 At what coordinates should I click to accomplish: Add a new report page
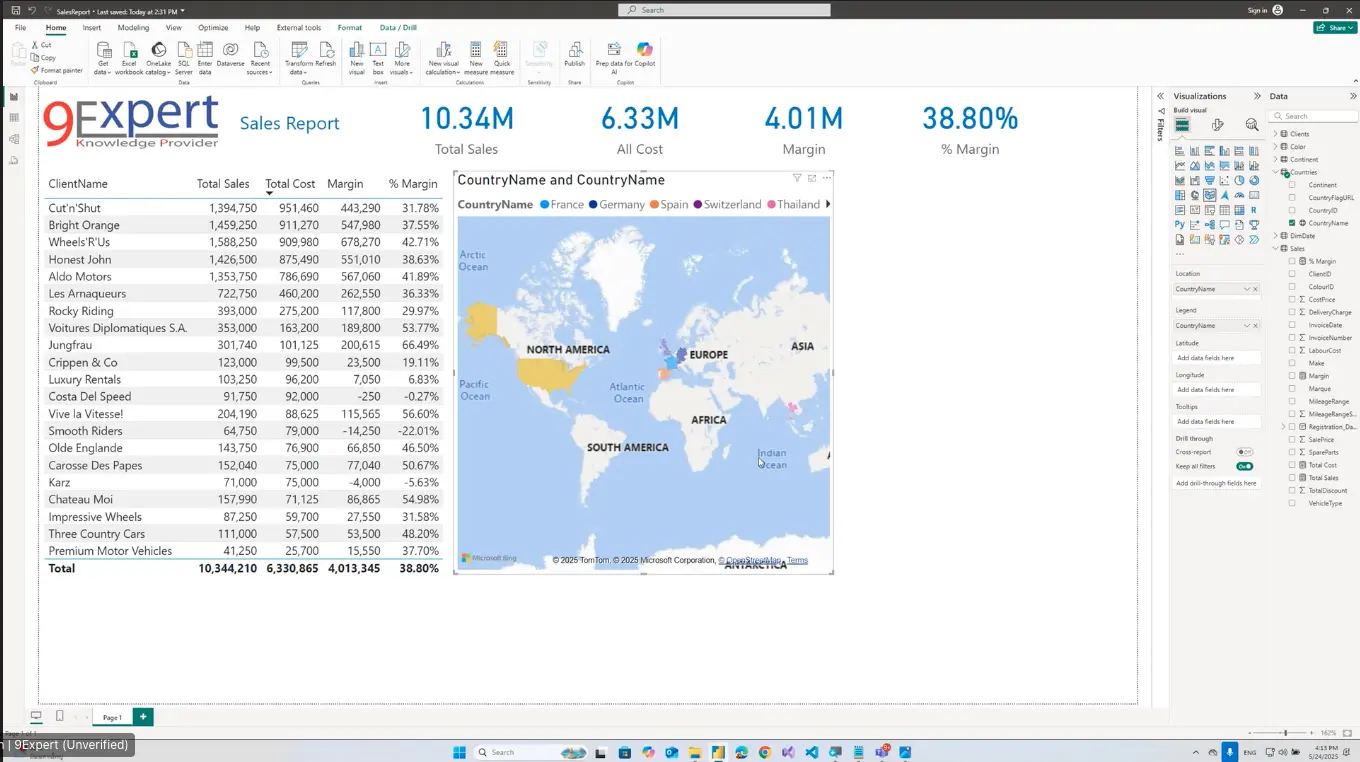(x=144, y=717)
